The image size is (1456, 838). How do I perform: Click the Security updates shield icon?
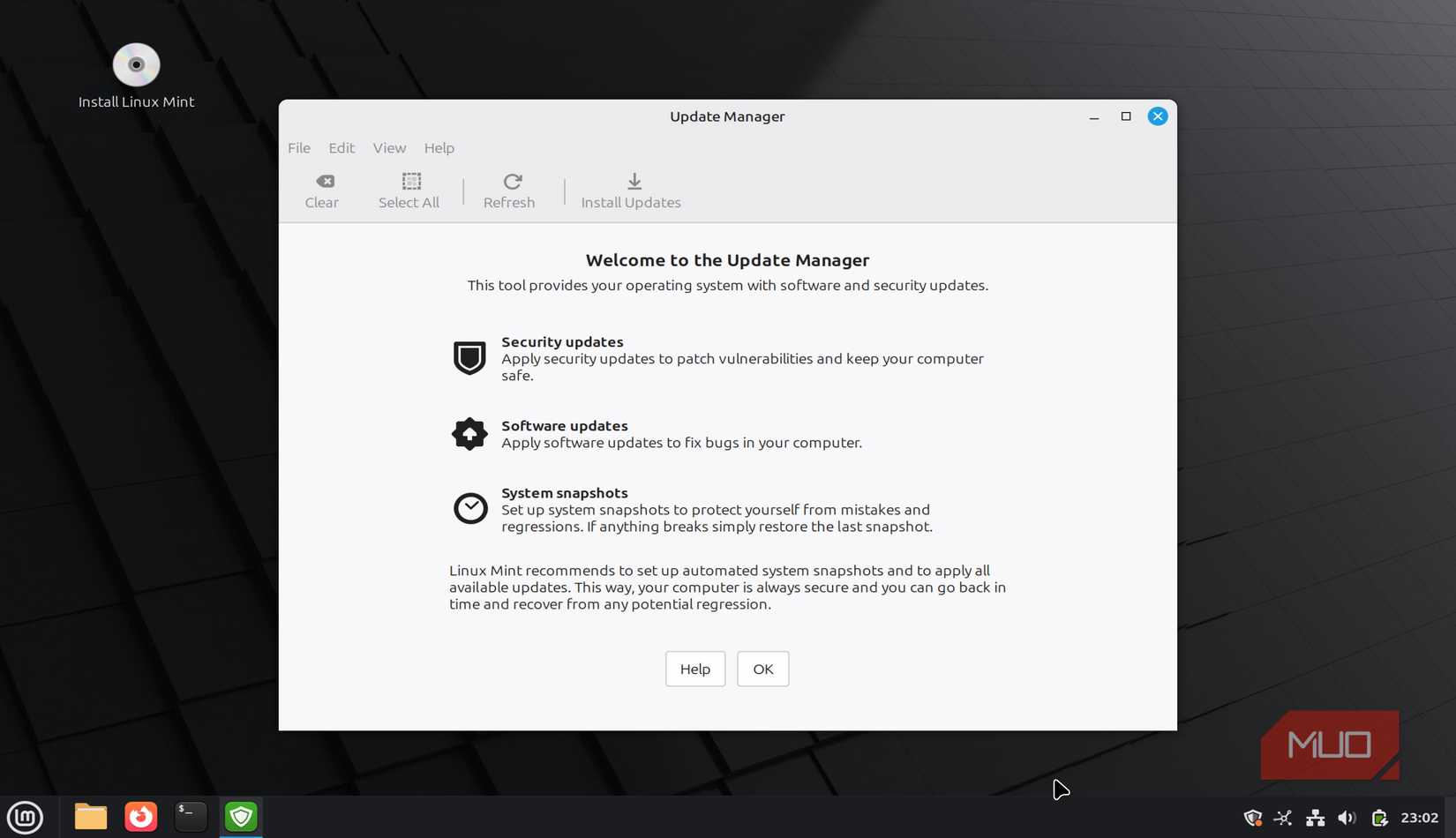pos(469,358)
